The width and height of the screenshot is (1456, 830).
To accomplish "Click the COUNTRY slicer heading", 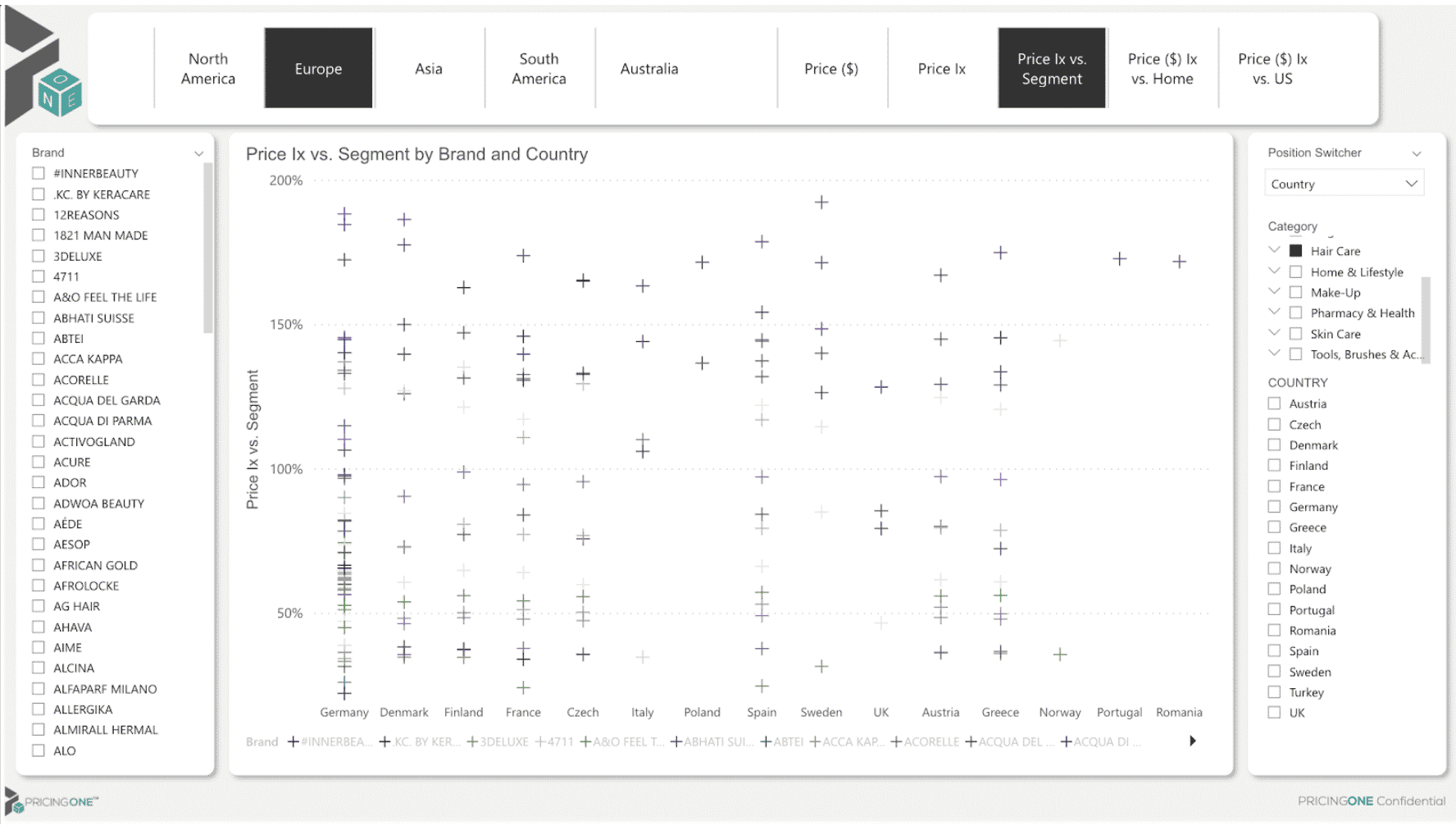I will [1298, 382].
